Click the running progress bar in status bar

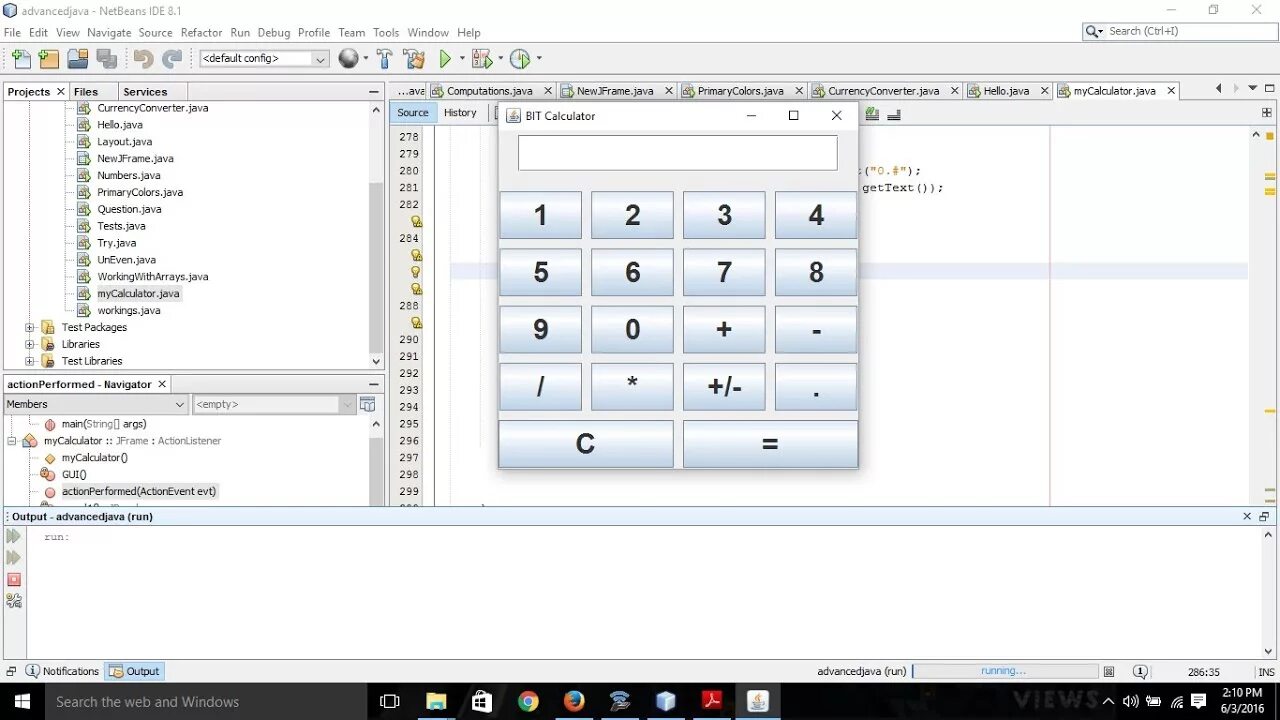pos(1004,672)
